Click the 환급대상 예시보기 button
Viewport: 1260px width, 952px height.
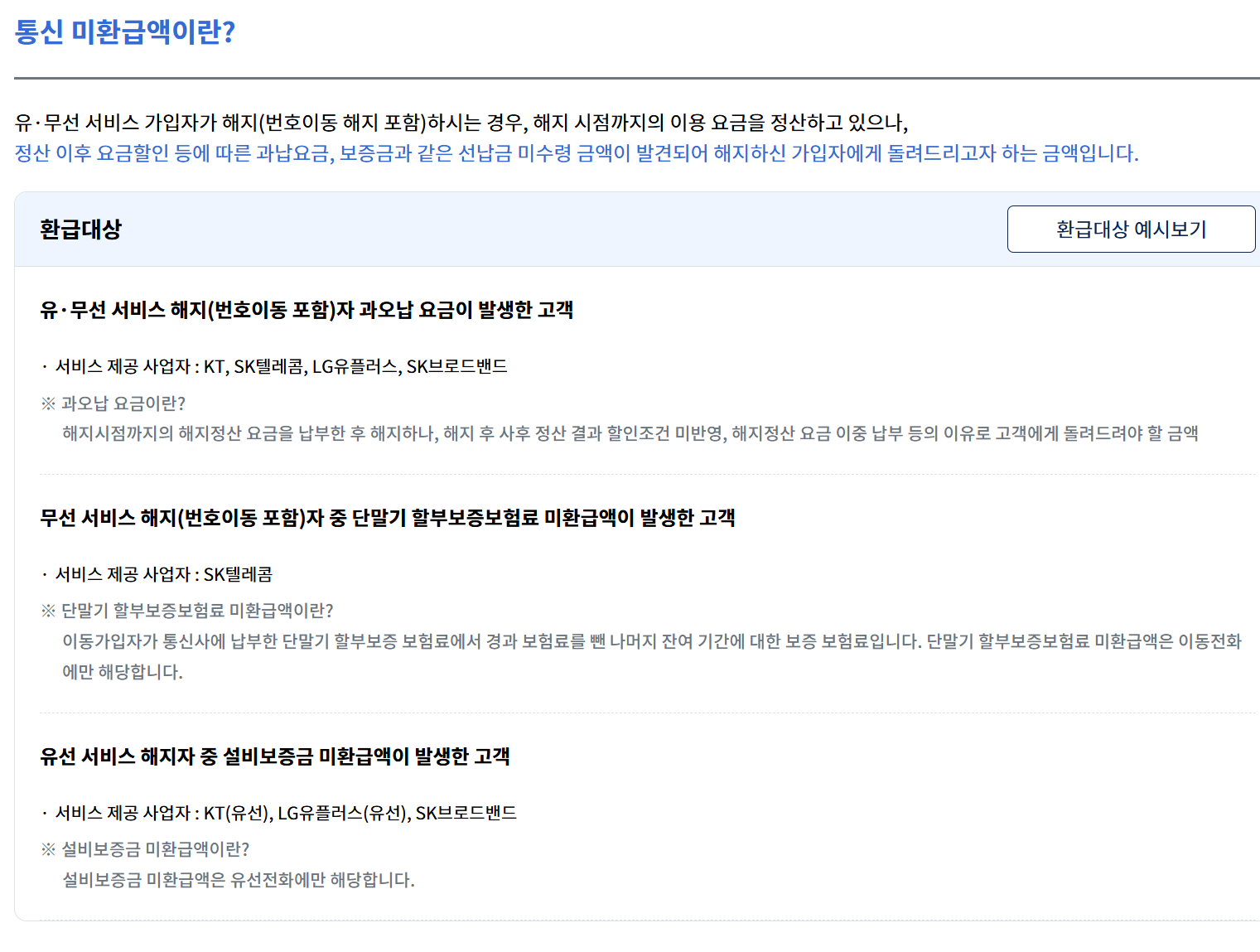pyautogui.click(x=1130, y=230)
